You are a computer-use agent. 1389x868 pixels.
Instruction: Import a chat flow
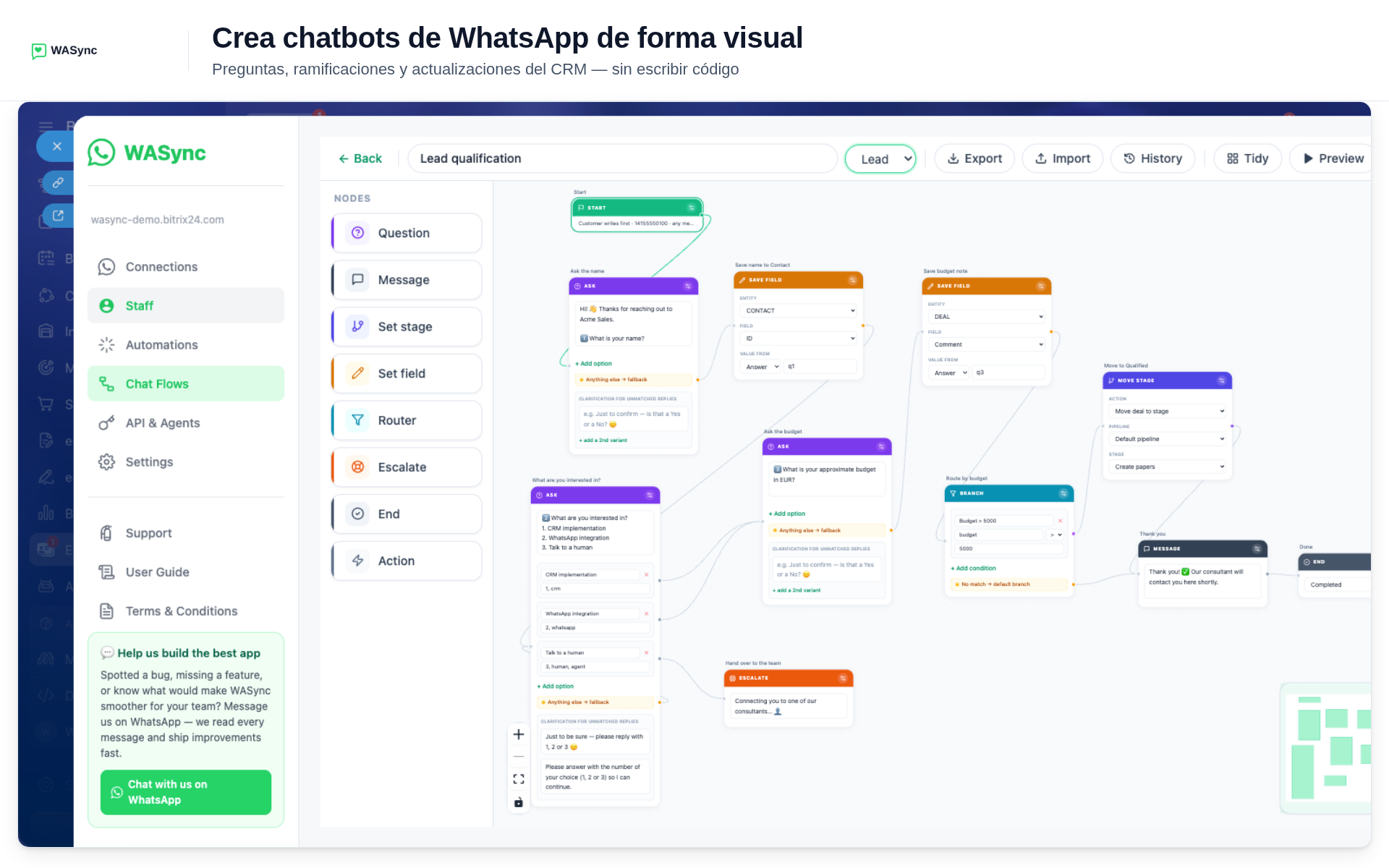coord(1063,159)
